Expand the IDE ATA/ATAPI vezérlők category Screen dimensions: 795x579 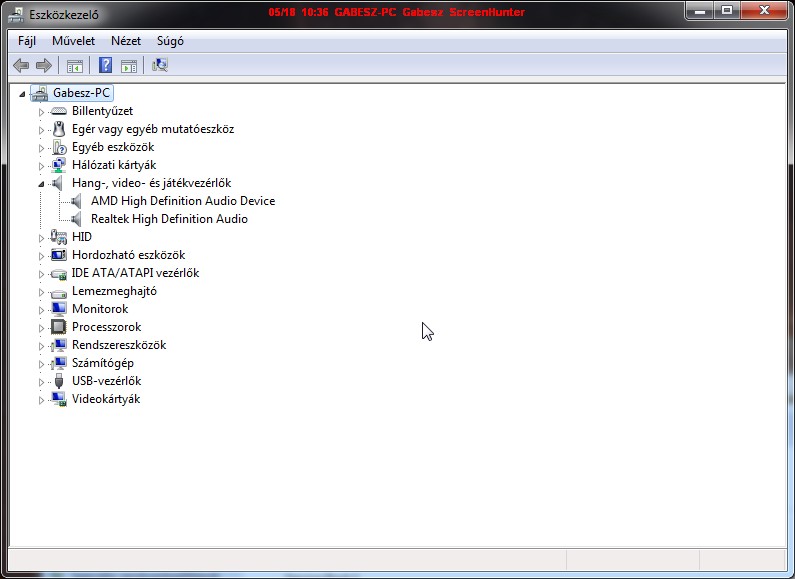pyautogui.click(x=41, y=274)
